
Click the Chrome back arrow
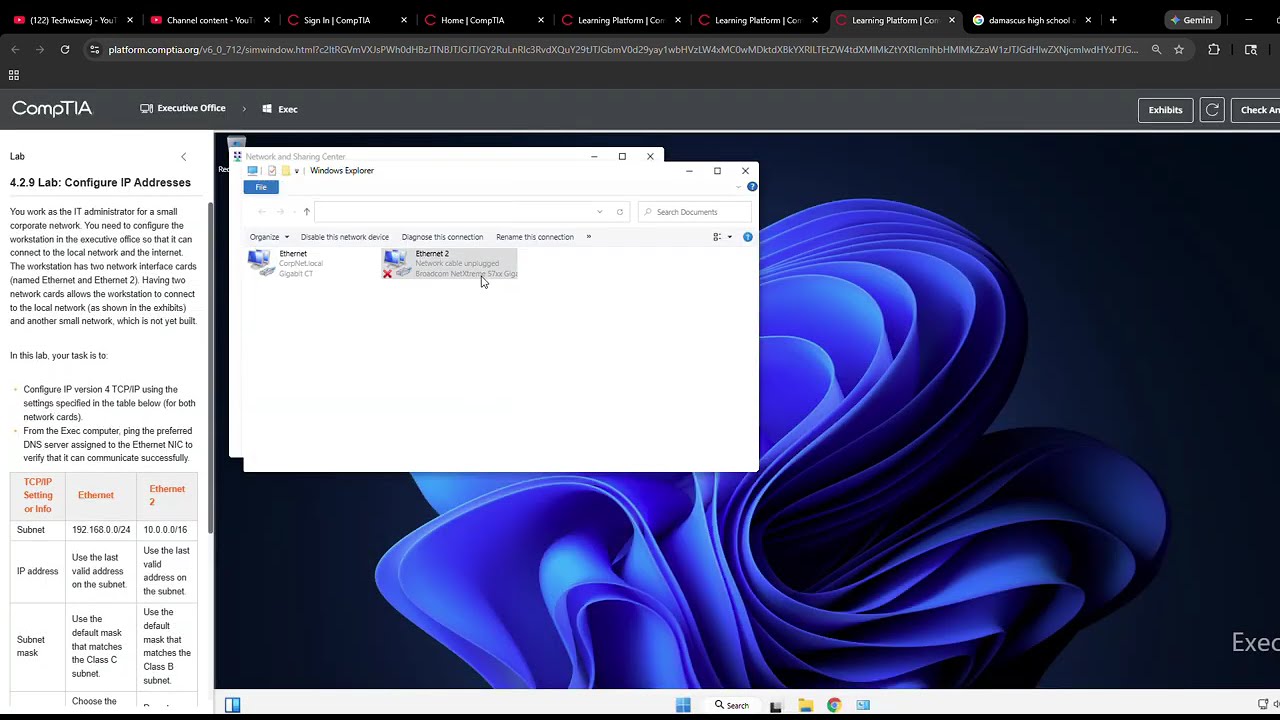click(x=15, y=49)
